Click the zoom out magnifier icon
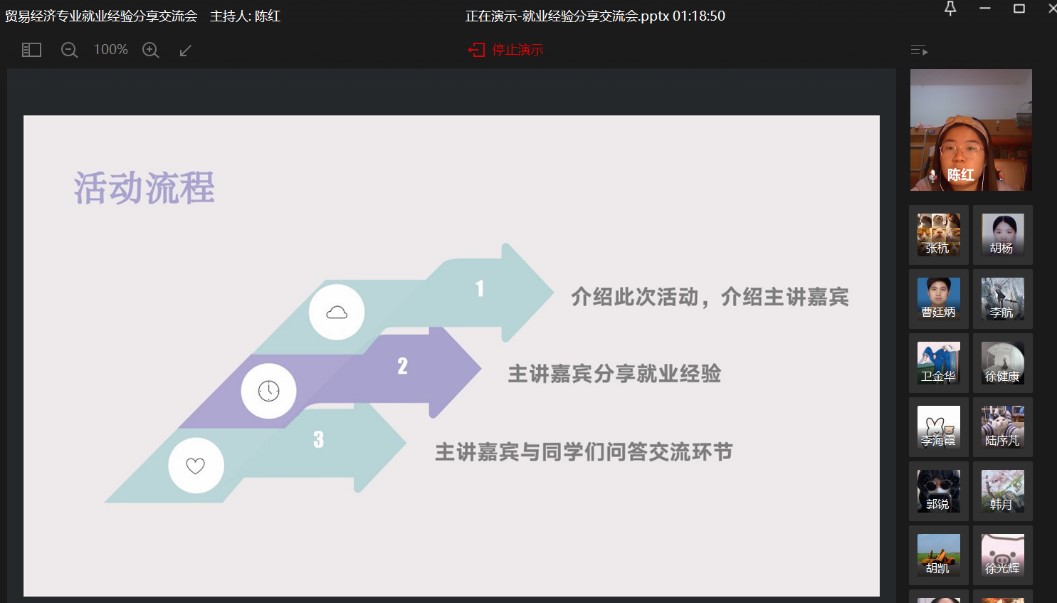Viewport: 1057px width, 603px height. 69,50
